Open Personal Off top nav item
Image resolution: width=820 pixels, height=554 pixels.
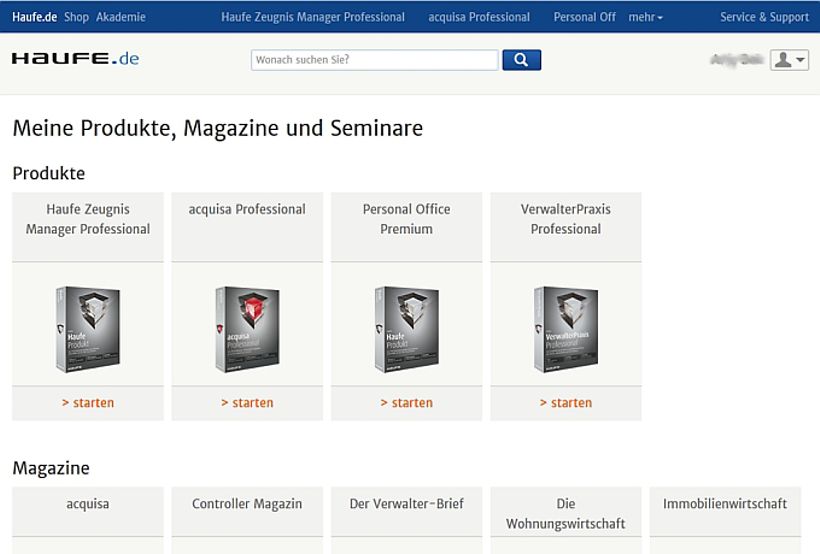click(585, 17)
